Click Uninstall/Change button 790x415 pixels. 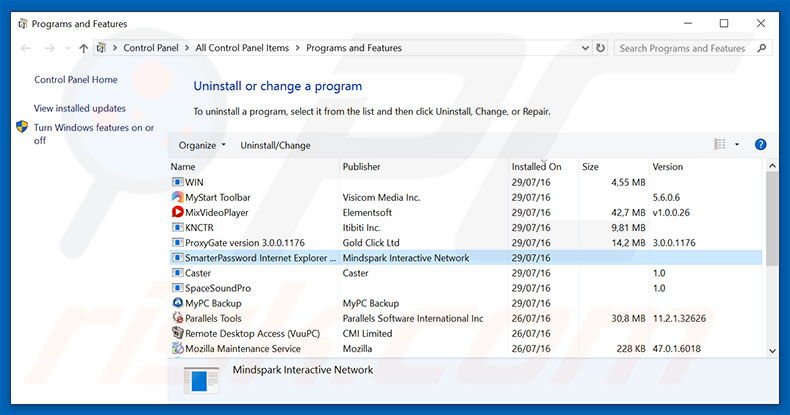click(x=275, y=145)
